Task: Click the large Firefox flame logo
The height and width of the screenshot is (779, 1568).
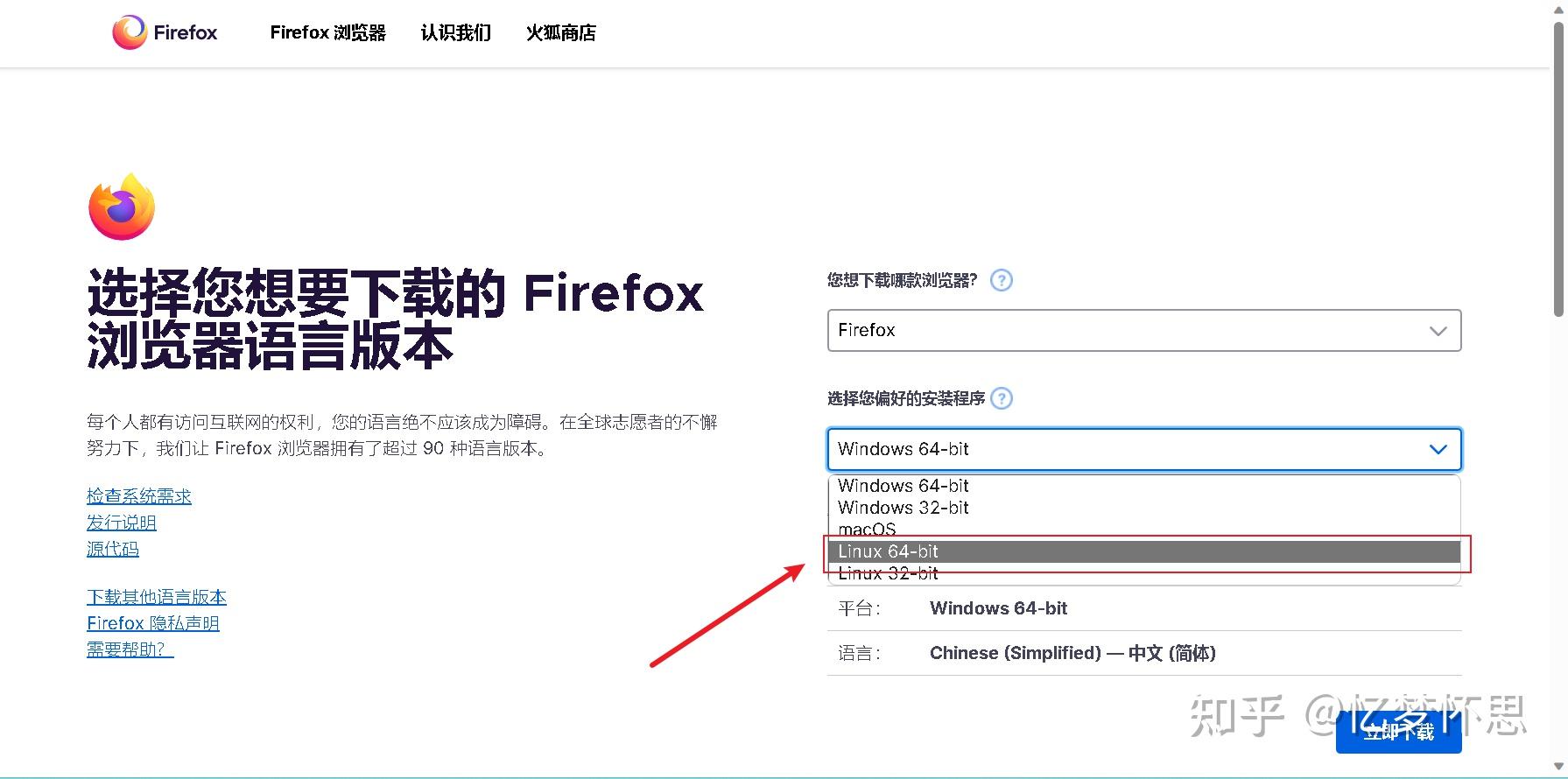Action: 122,207
